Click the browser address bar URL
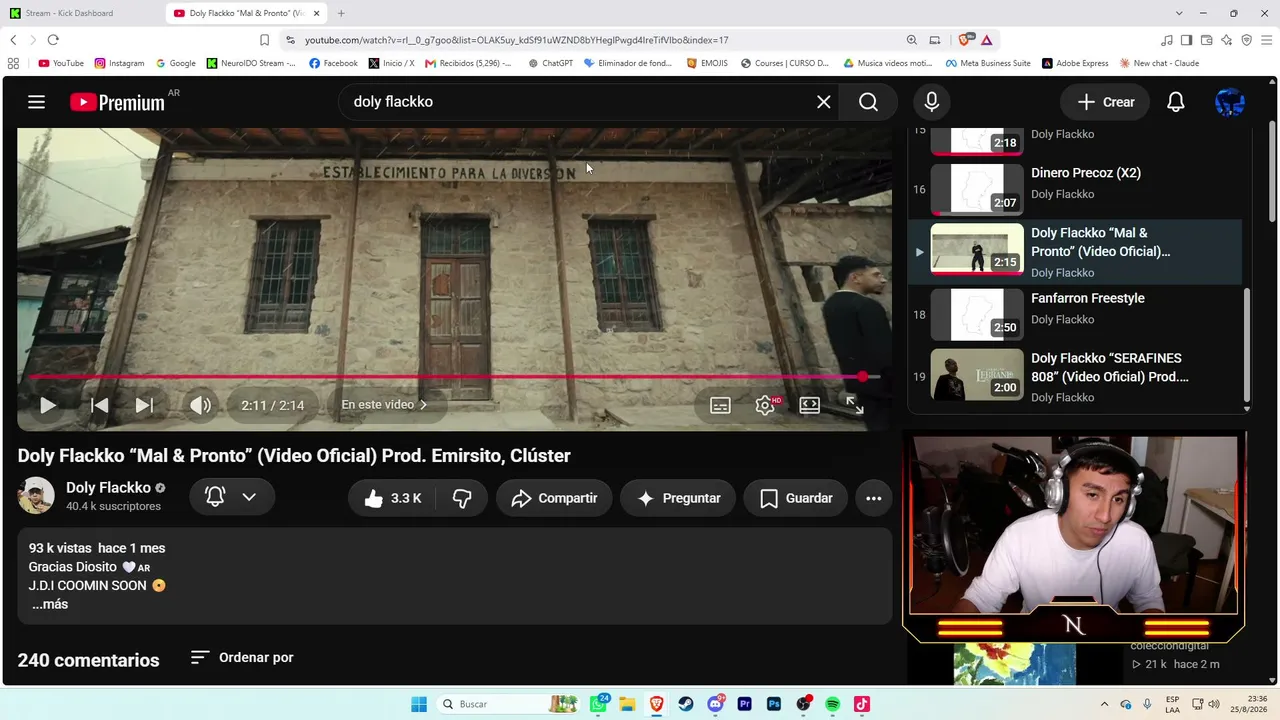The image size is (1280, 720). pyautogui.click(x=516, y=40)
